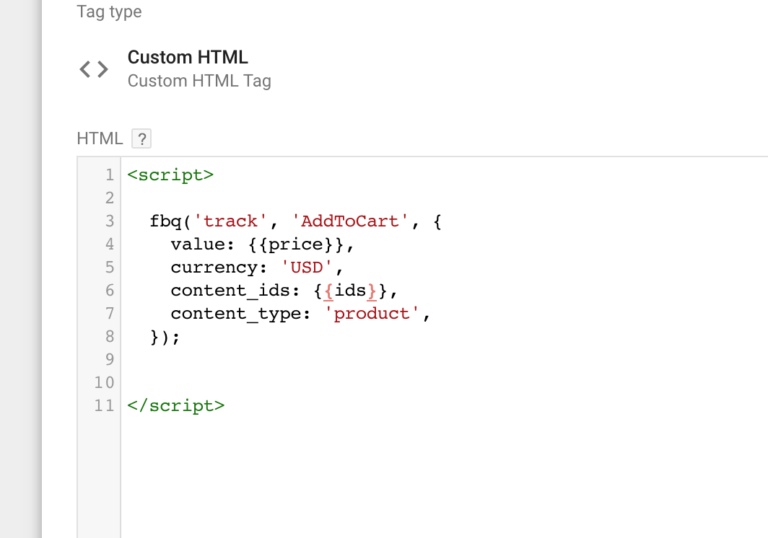Click the 'product' content_type string
Image resolution: width=768 pixels, height=538 pixels.
(x=372, y=314)
